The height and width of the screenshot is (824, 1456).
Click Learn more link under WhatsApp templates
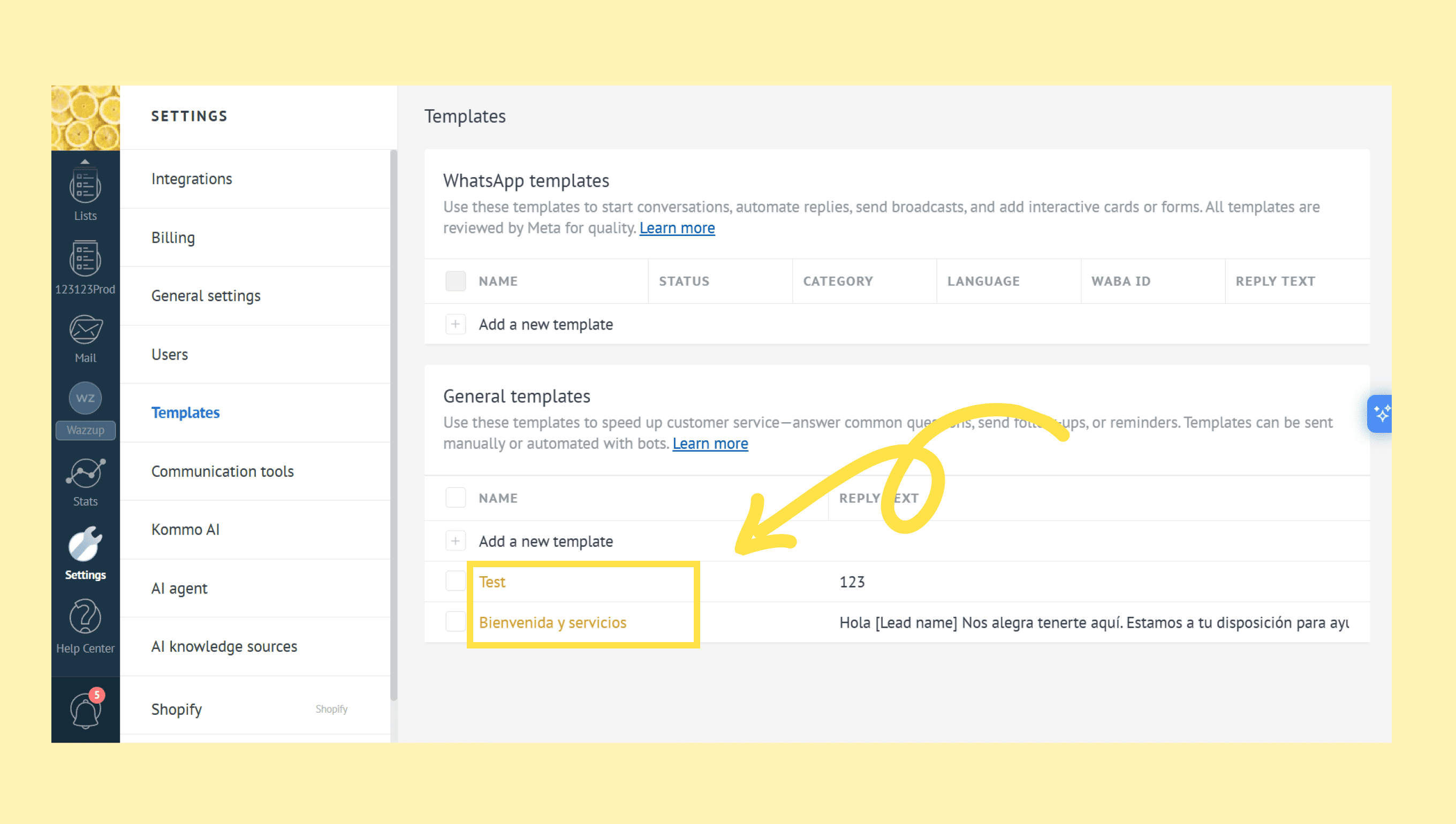677,228
